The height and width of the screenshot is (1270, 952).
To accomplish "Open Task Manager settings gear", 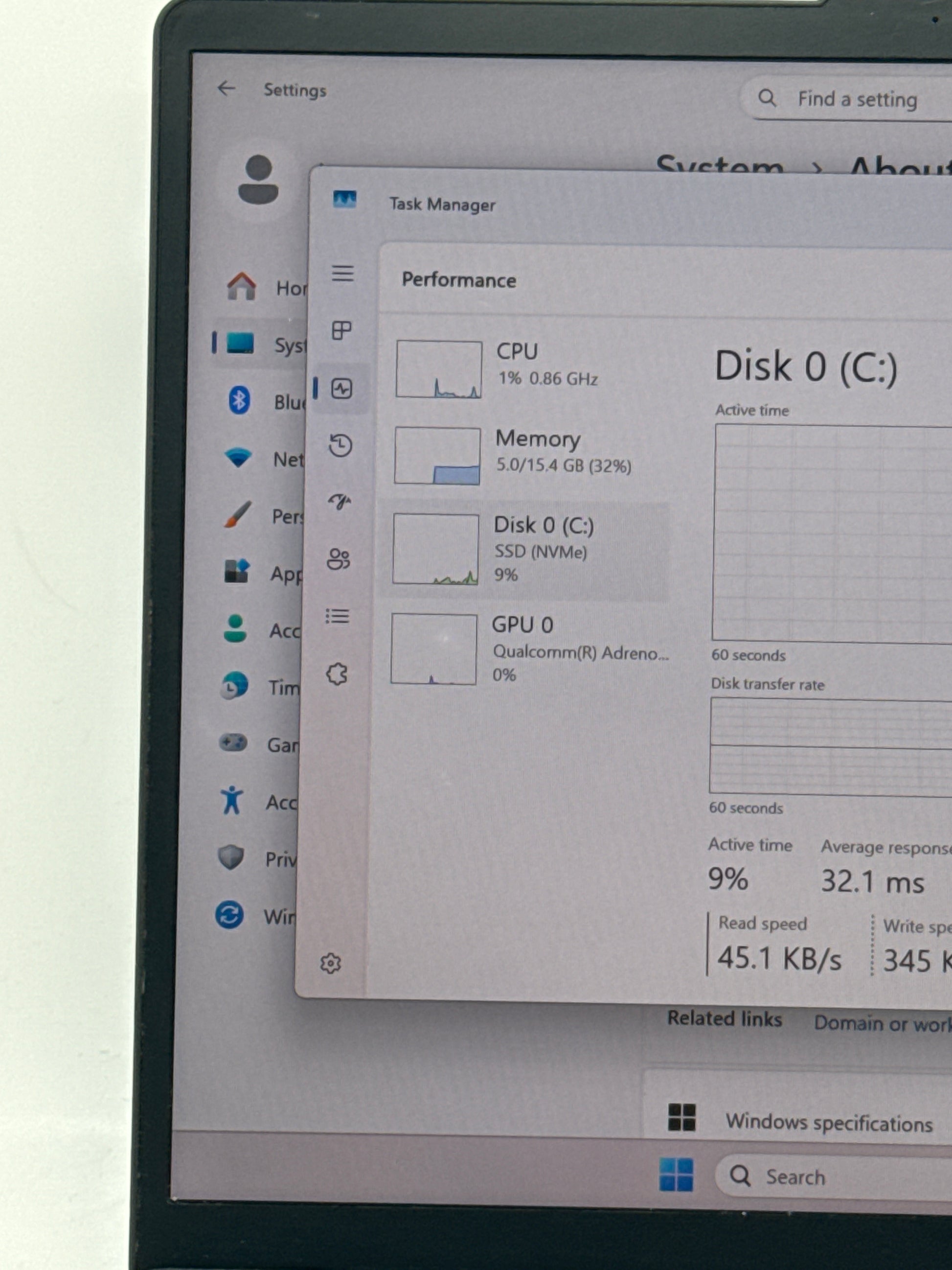I will pyautogui.click(x=331, y=964).
